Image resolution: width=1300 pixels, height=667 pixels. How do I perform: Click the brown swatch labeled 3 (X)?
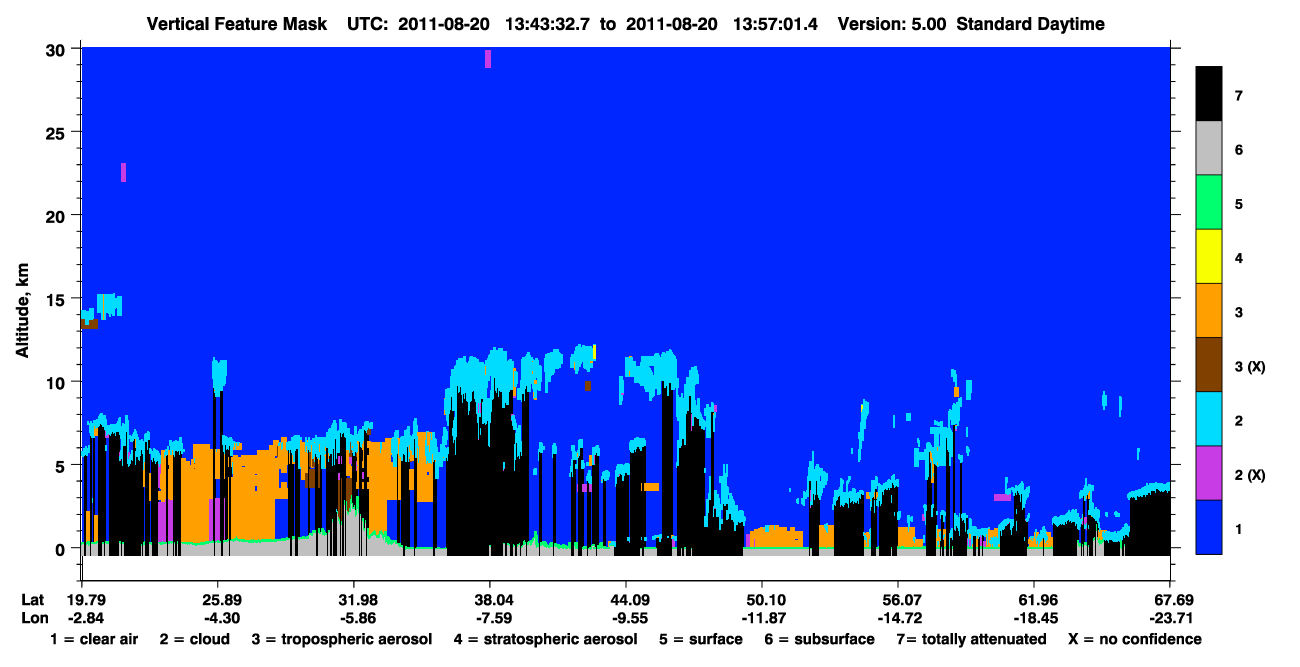point(1209,365)
